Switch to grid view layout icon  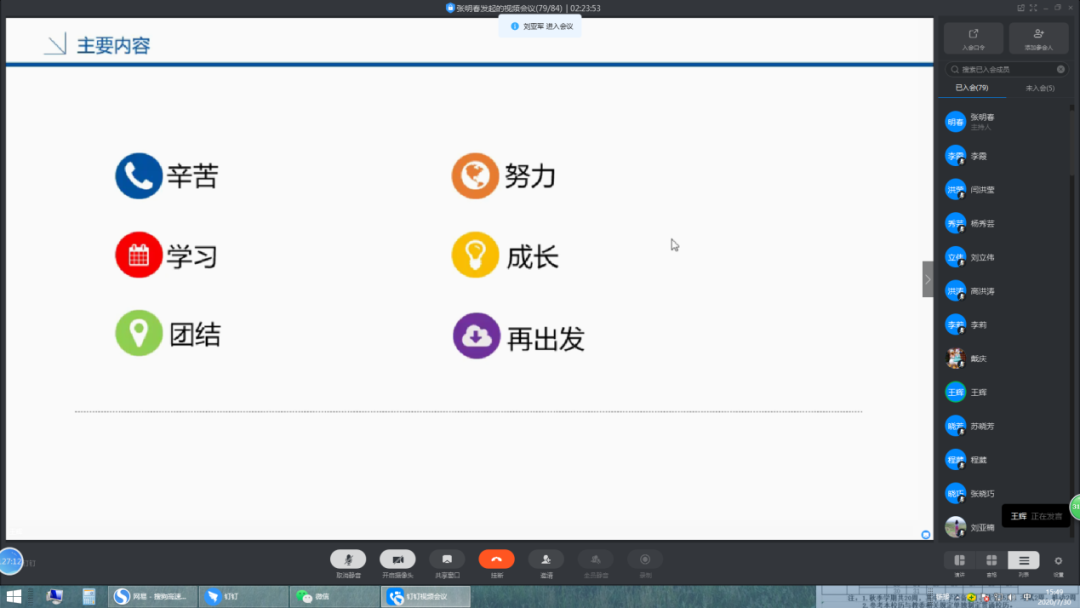(x=991, y=561)
